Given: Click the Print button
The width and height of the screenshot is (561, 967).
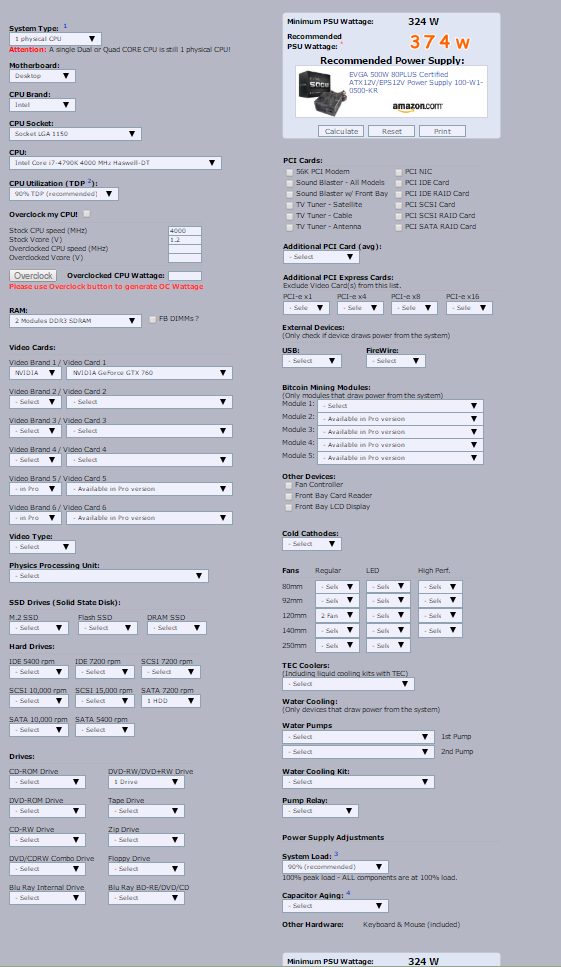Looking at the screenshot, I should click(x=442, y=131).
